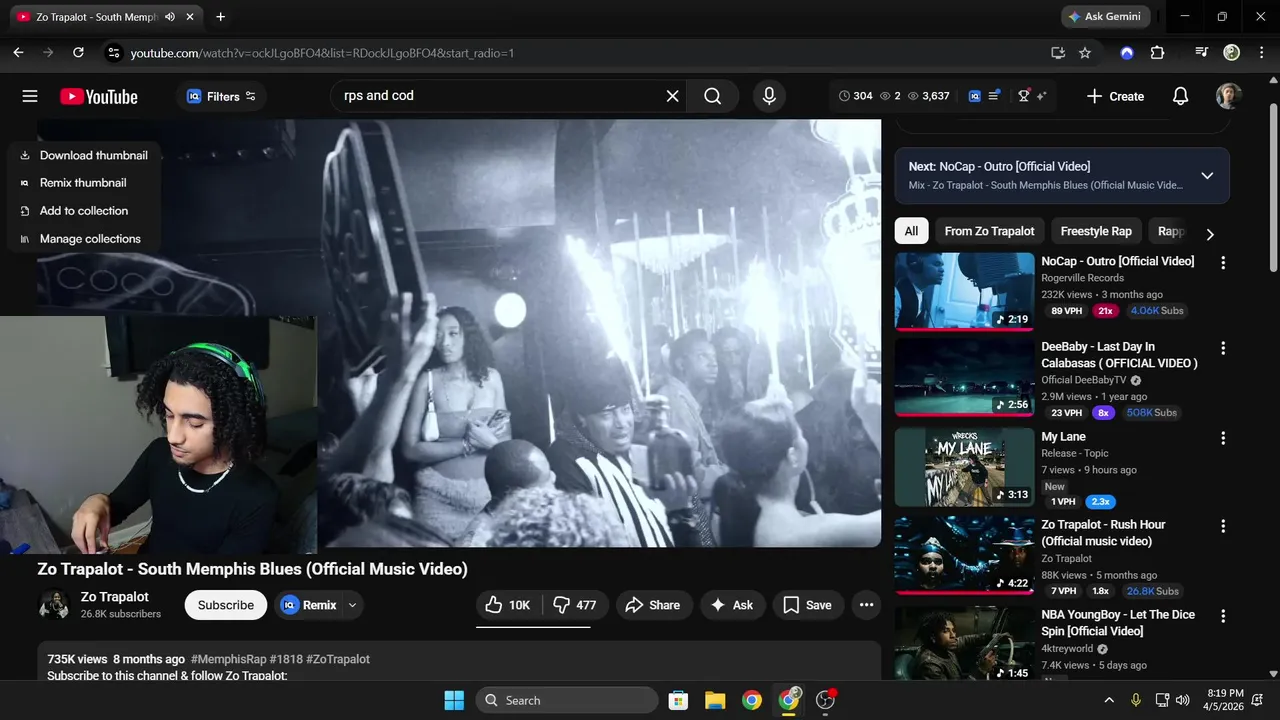This screenshot has width=1280, height=720.
Task: Click the vidIQ Remix button
Action: coord(310,605)
